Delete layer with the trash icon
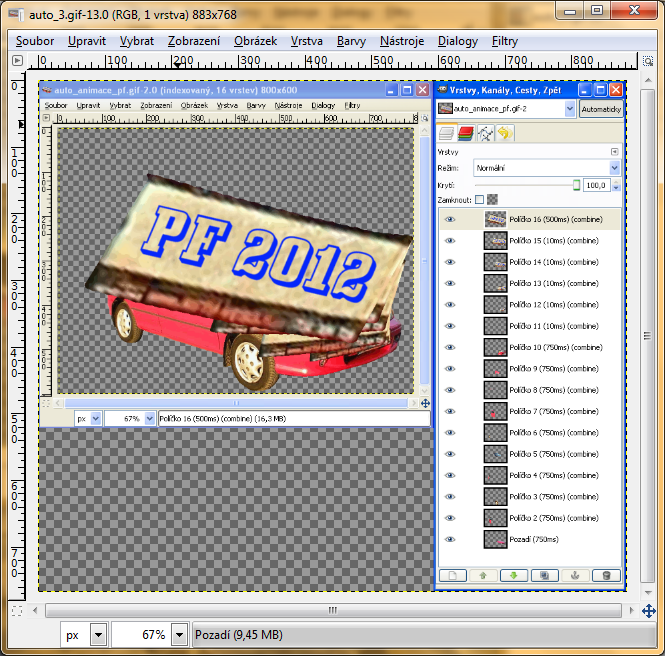This screenshot has width=665, height=656. tap(606, 575)
